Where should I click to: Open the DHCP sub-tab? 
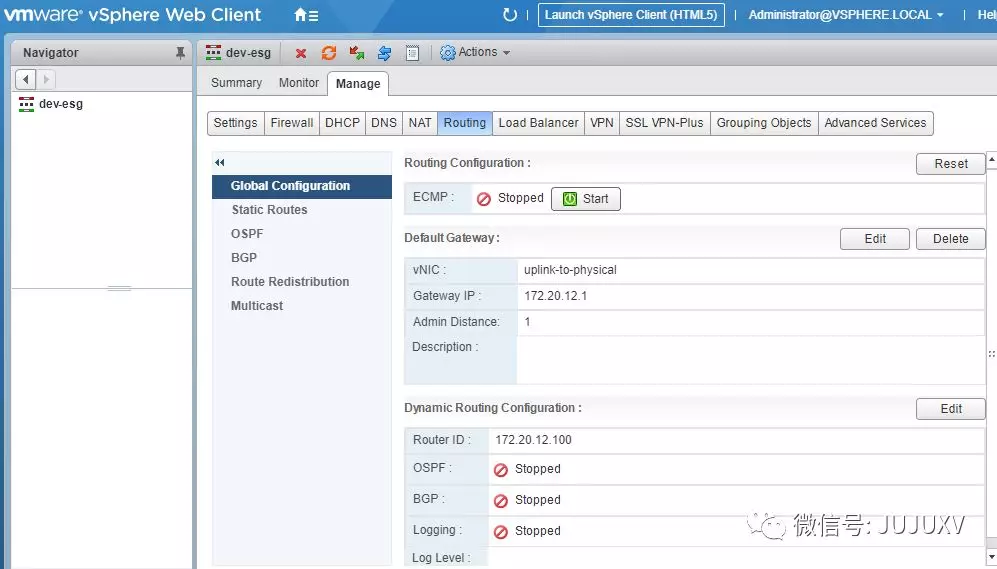point(343,123)
